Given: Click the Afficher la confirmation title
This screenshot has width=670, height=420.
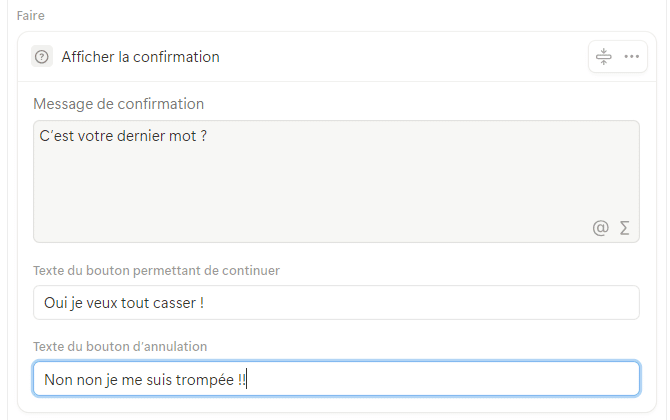Looking at the screenshot, I should [140, 57].
